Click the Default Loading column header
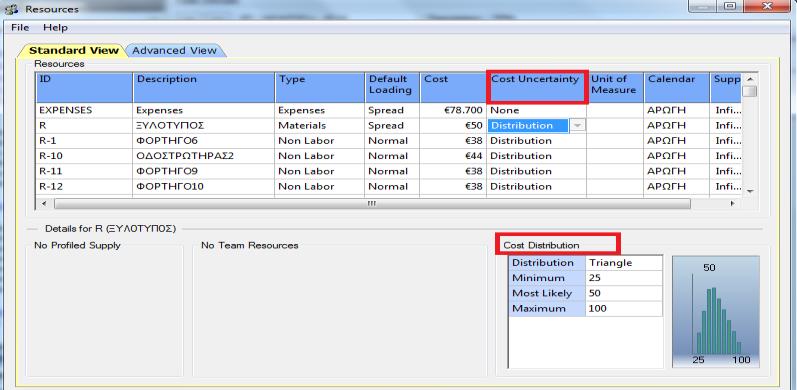This screenshot has width=797, height=390. [392, 87]
